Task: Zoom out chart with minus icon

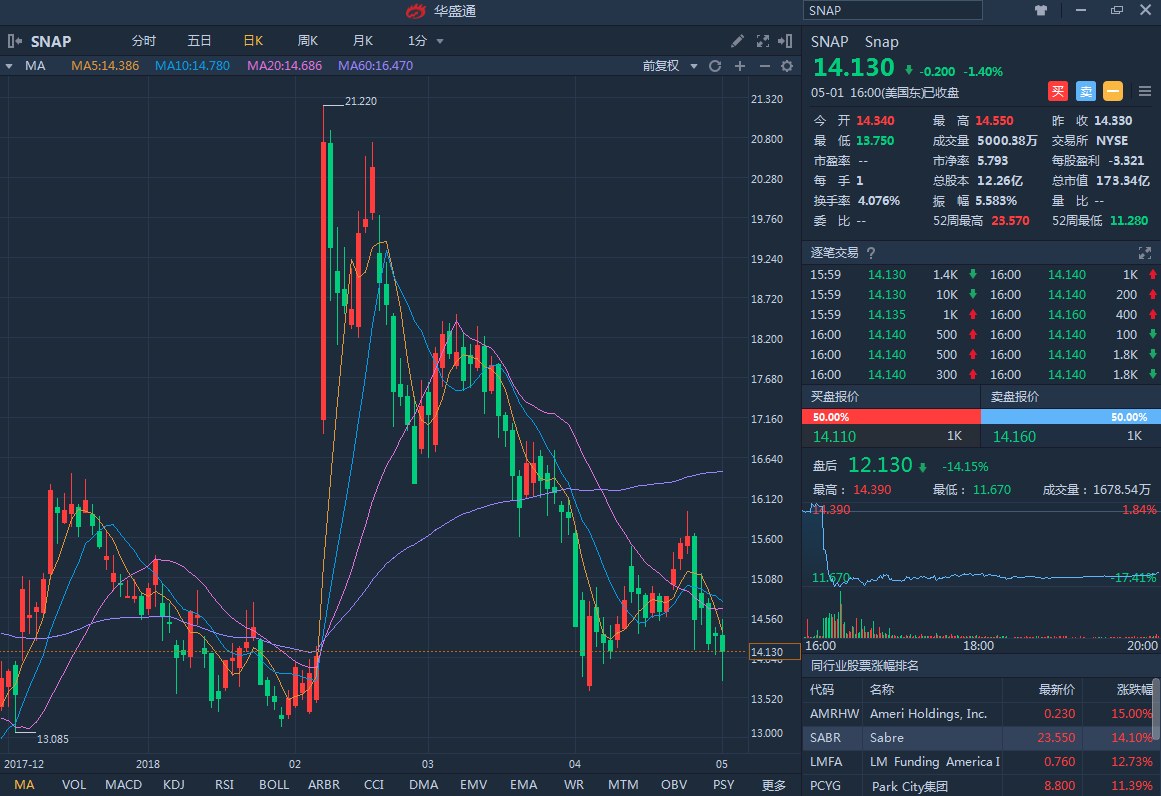Action: (x=764, y=66)
